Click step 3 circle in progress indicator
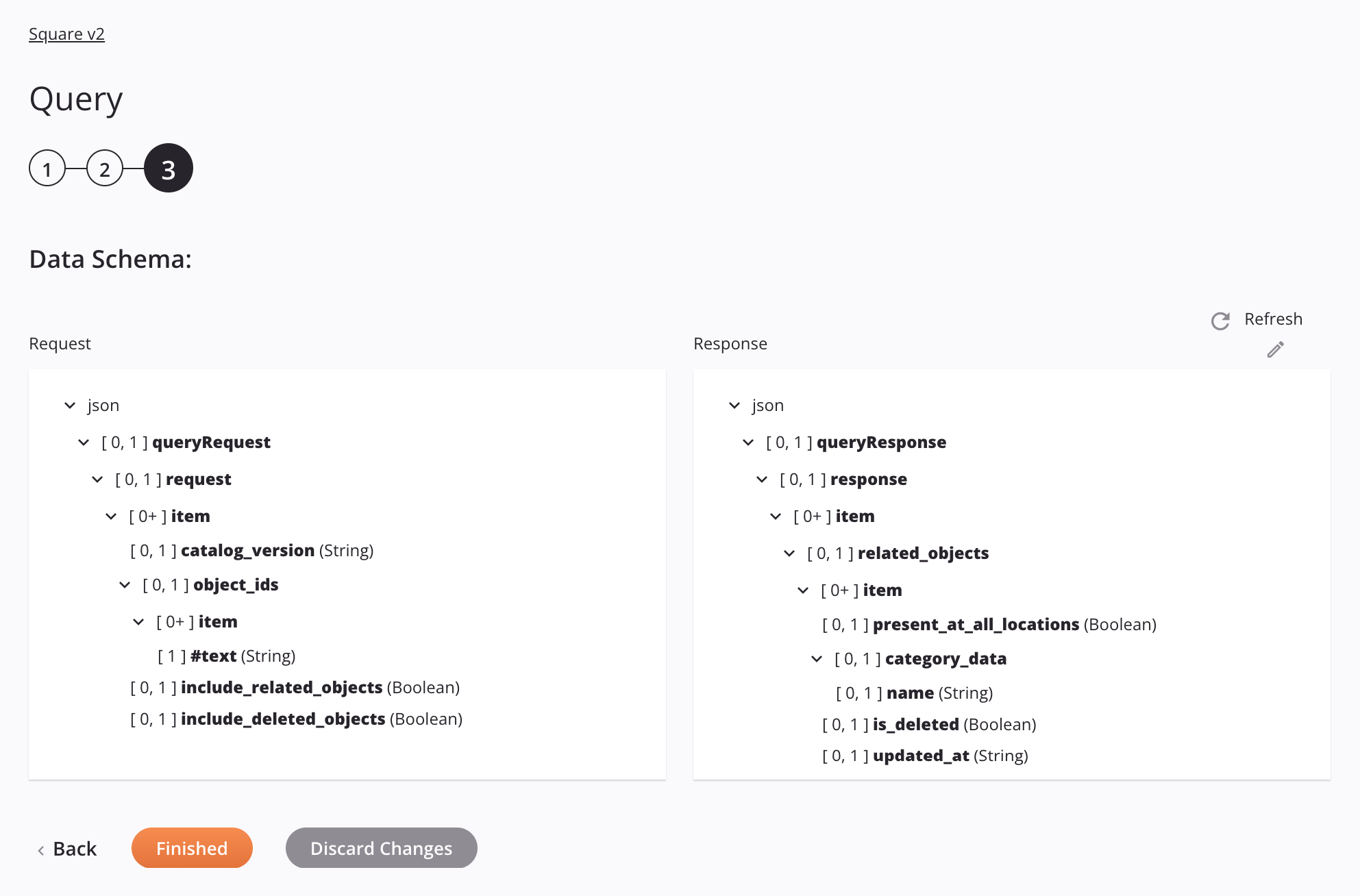This screenshot has width=1360, height=896. (x=167, y=168)
